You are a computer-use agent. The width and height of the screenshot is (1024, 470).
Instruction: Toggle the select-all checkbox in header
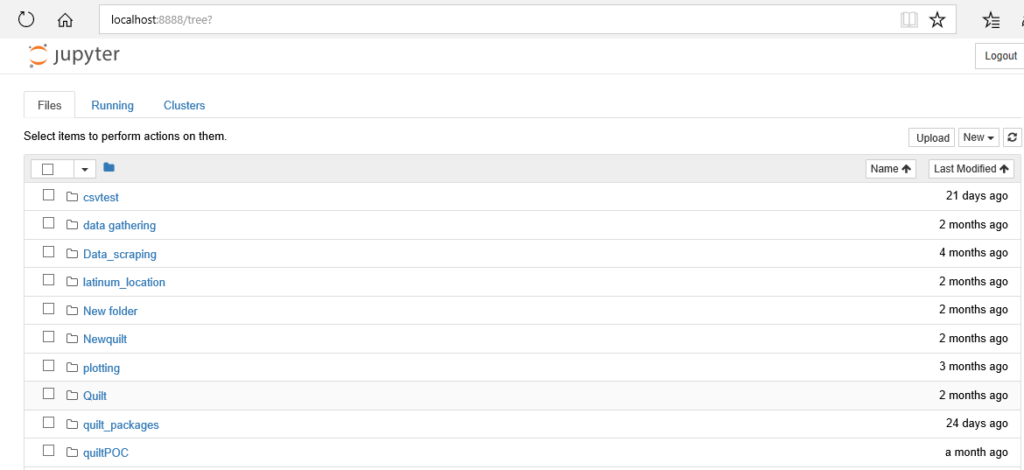pos(48,169)
